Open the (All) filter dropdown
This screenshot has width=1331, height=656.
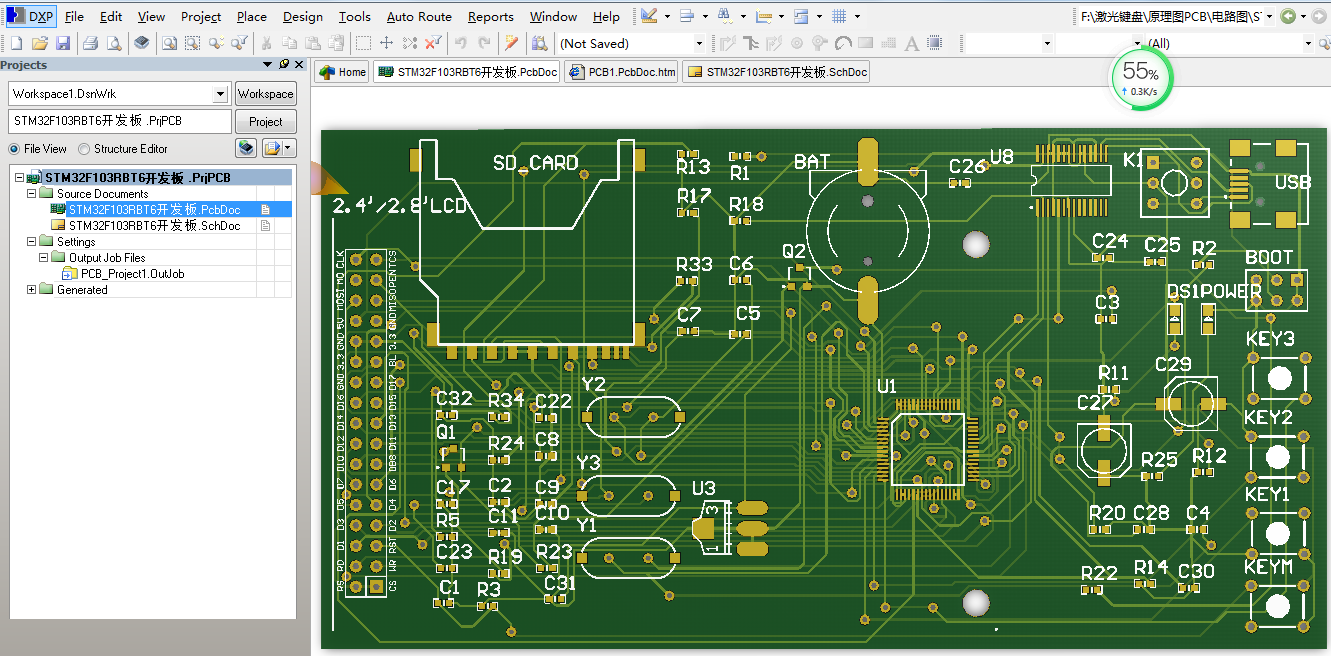(x=1307, y=43)
